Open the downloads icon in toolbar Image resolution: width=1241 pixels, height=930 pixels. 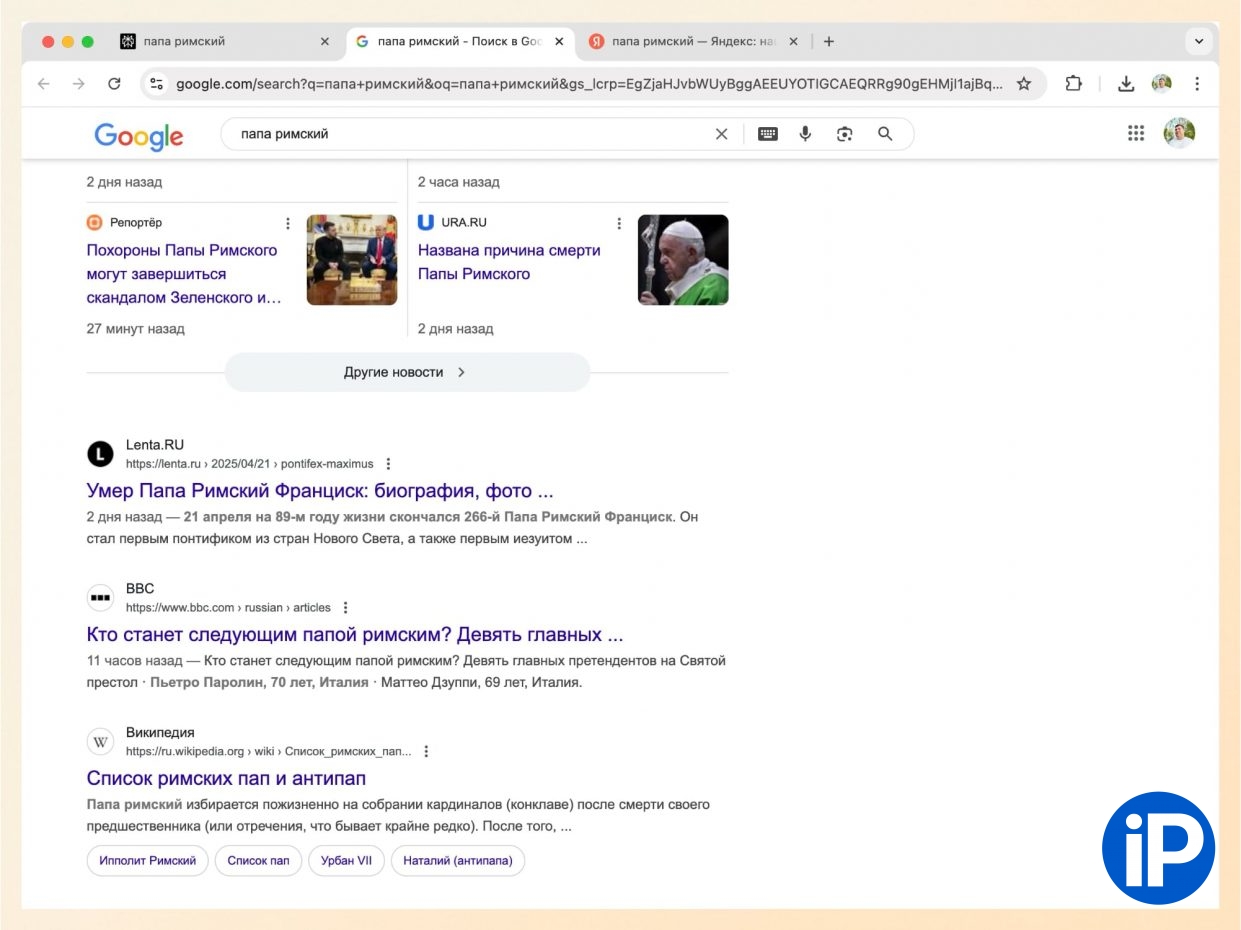[1125, 84]
